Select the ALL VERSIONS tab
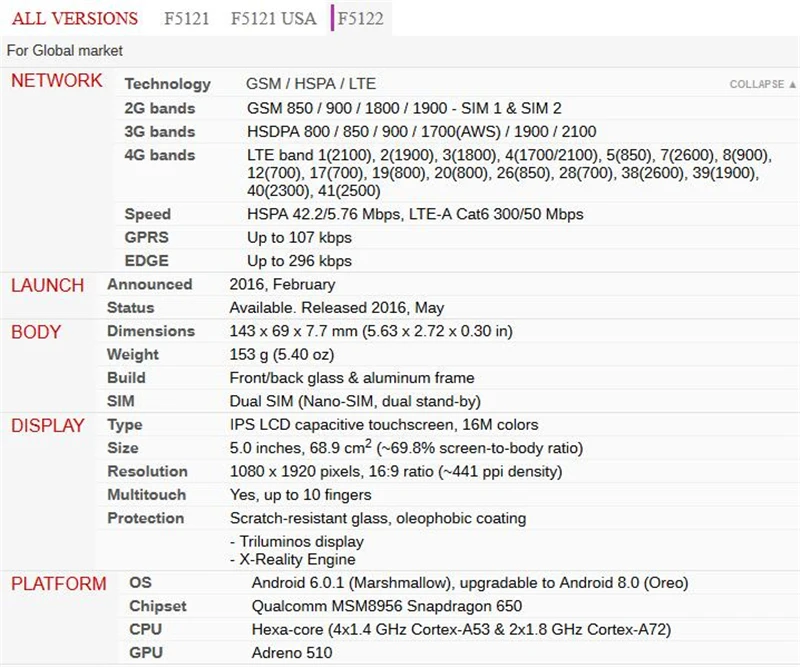The width and height of the screenshot is (800, 667). pyautogui.click(x=74, y=18)
